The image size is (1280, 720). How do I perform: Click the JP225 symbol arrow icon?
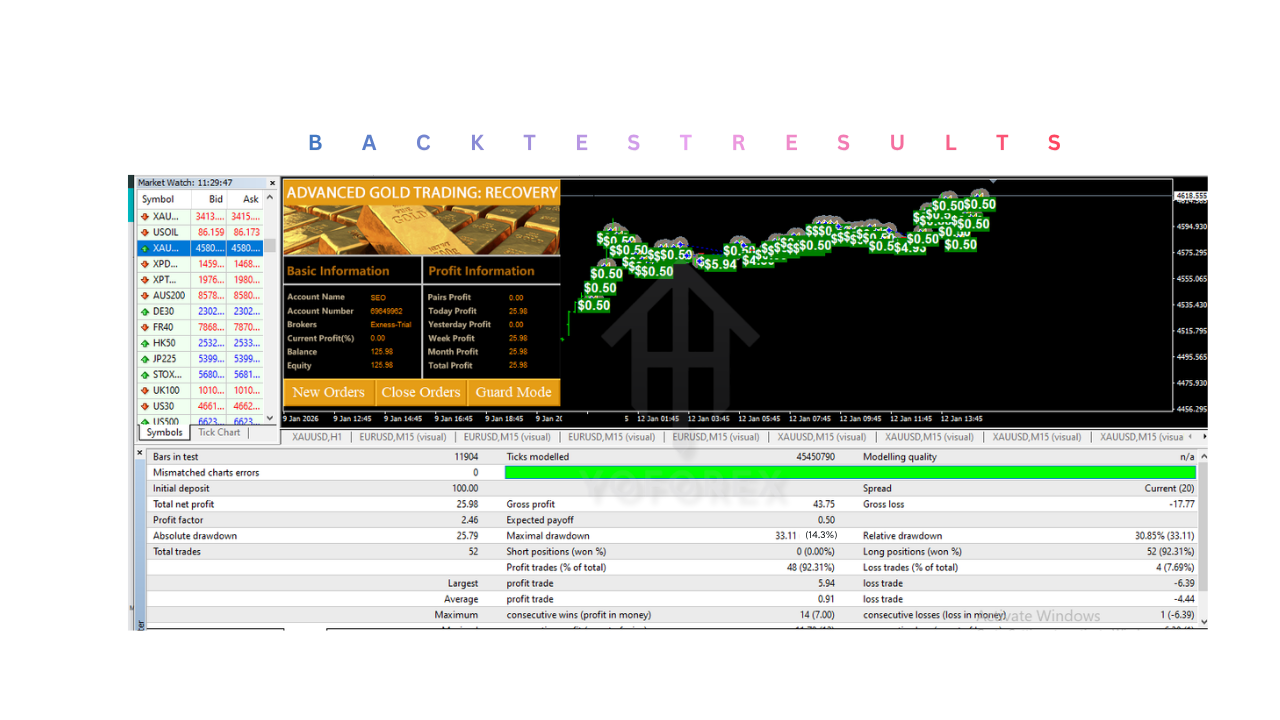click(x=145, y=359)
